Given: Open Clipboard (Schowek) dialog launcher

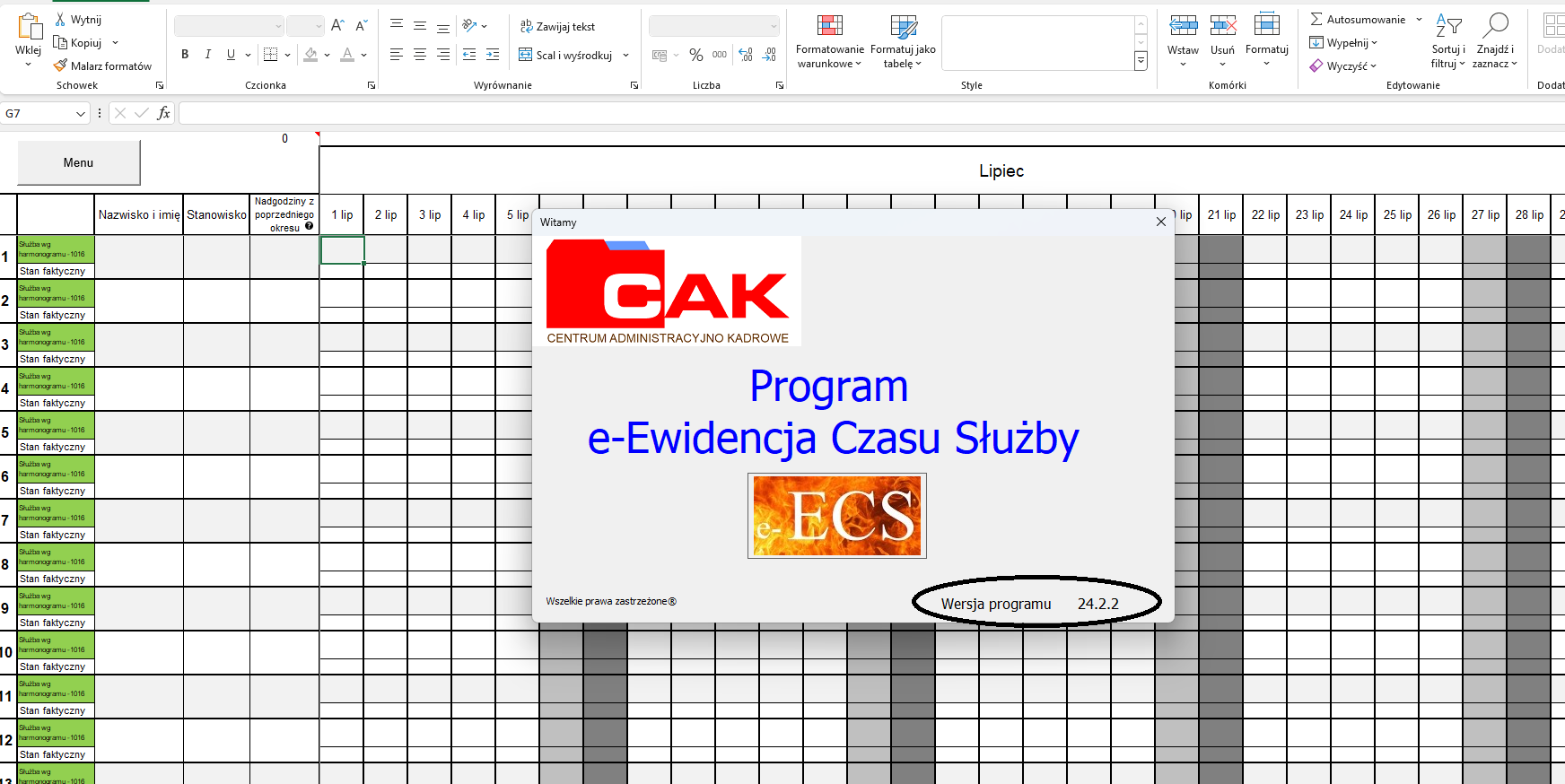Looking at the screenshot, I should coord(160,85).
